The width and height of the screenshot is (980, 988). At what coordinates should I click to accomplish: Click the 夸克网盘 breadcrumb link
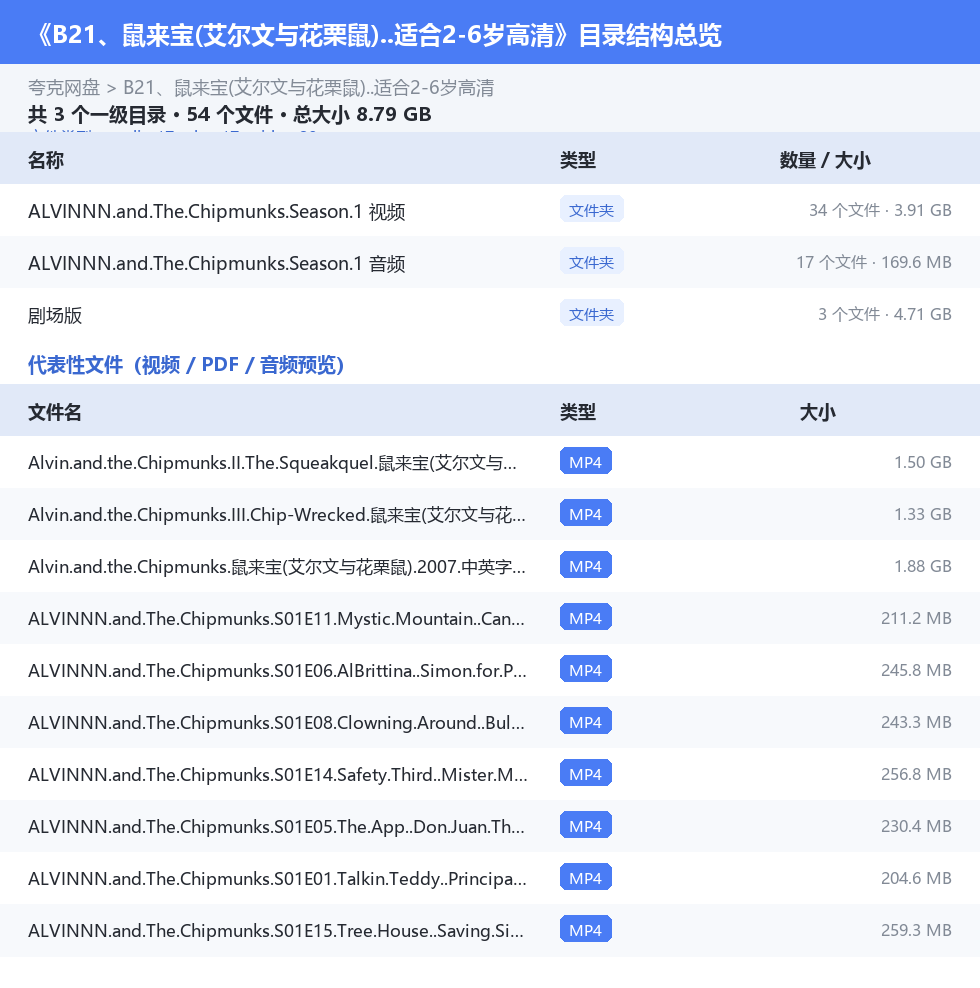pos(64,88)
